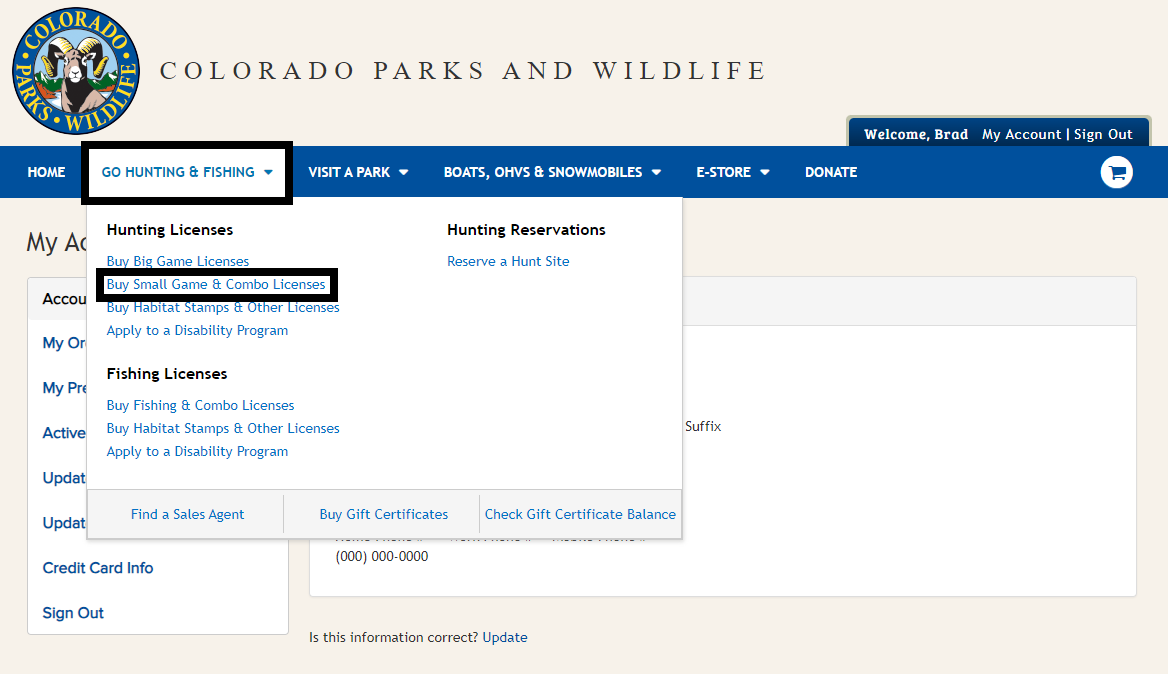Open the shopping cart icon
Screen dimensions: 1168x674
click(1117, 172)
